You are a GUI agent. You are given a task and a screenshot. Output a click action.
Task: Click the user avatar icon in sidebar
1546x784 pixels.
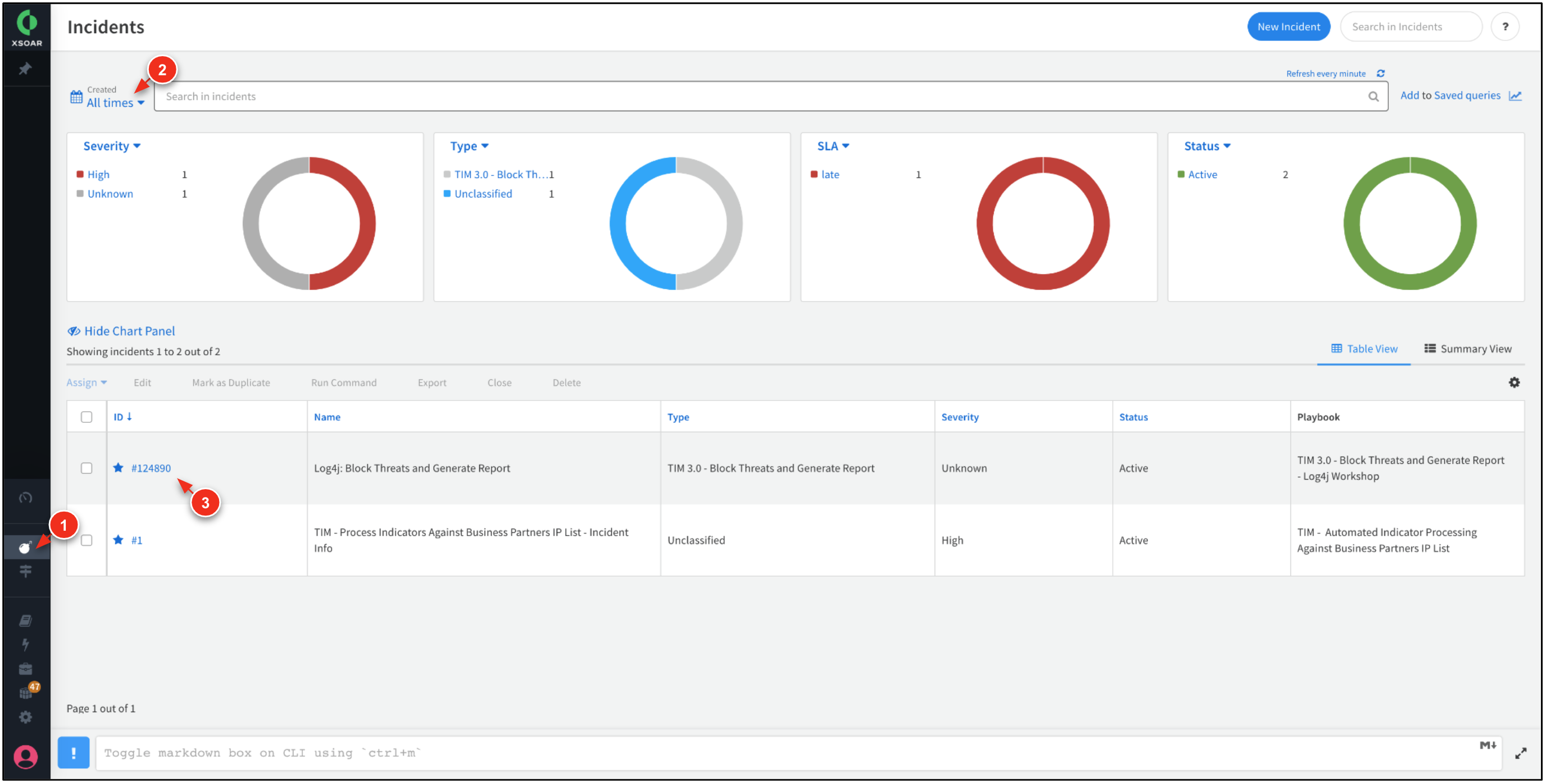click(25, 757)
